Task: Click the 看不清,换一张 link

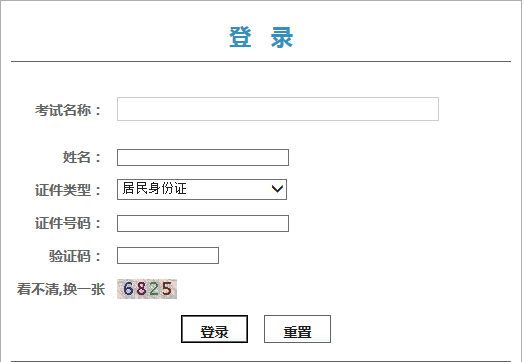Action: click(x=61, y=289)
